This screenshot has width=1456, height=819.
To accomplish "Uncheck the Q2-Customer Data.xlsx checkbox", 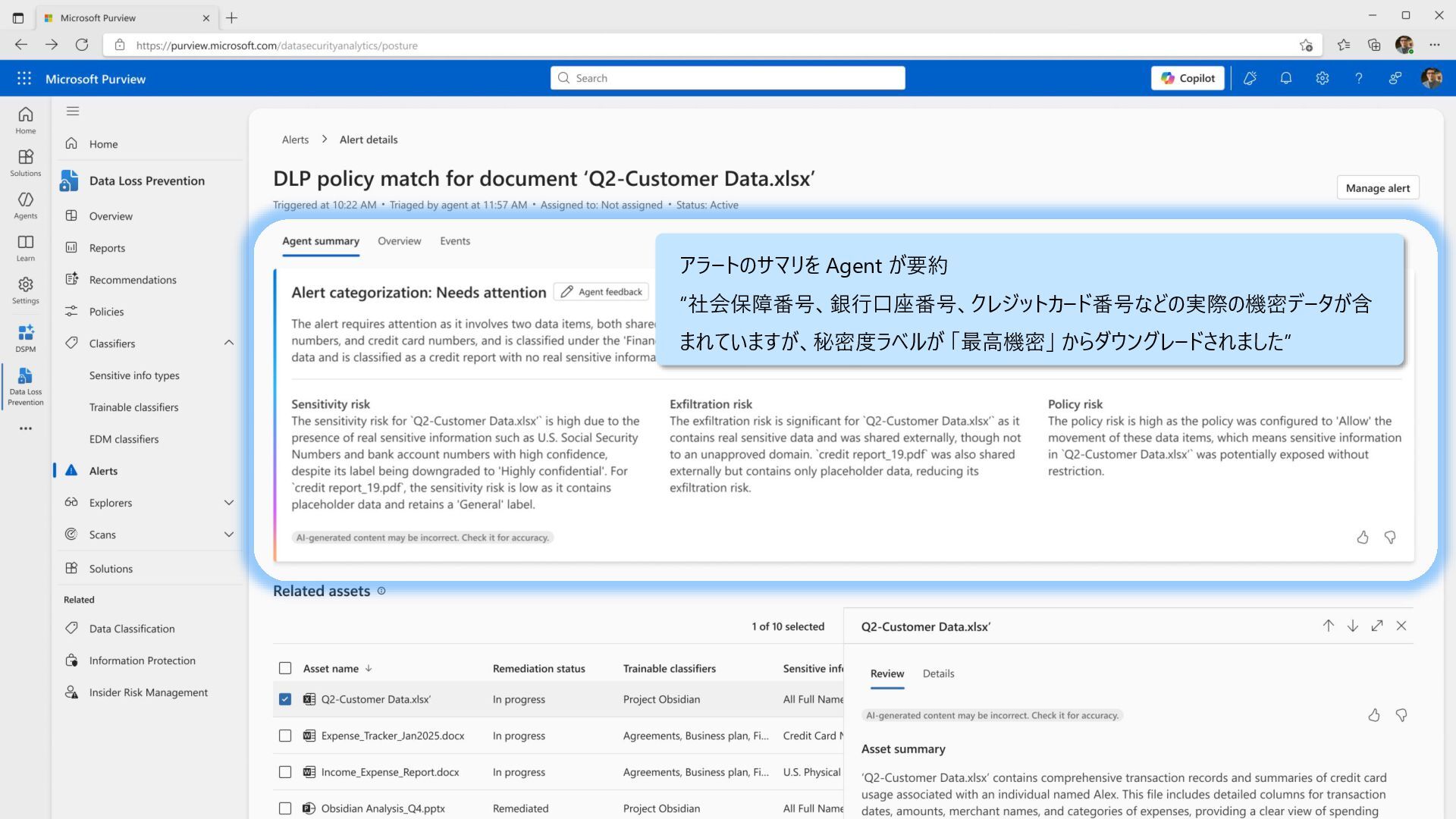I will [x=285, y=699].
